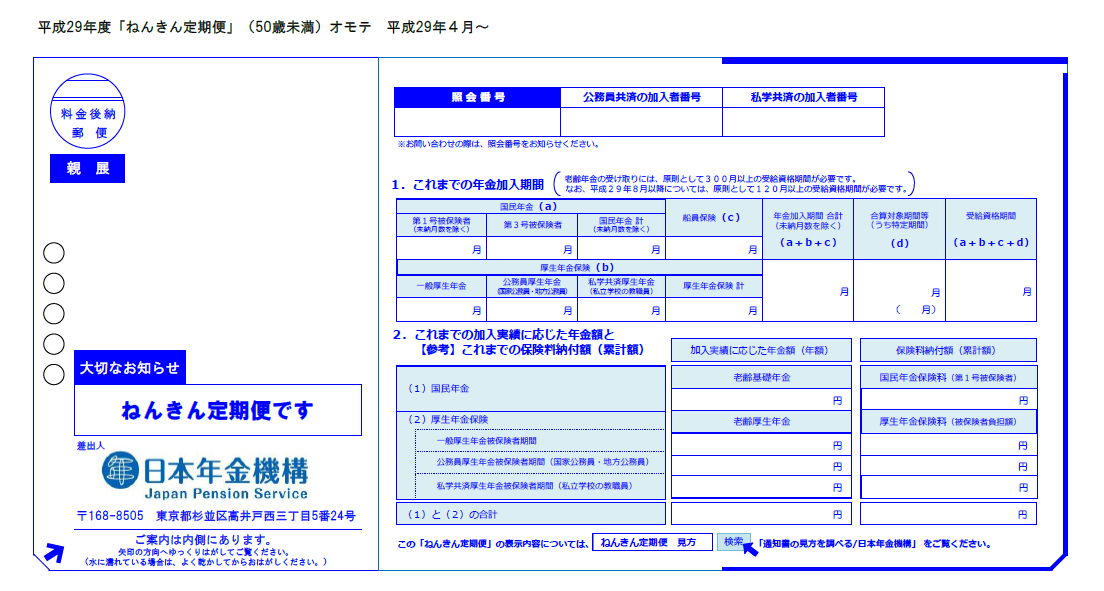
Task: Click the 国民年金 計 column header
Action: [x=621, y=225]
